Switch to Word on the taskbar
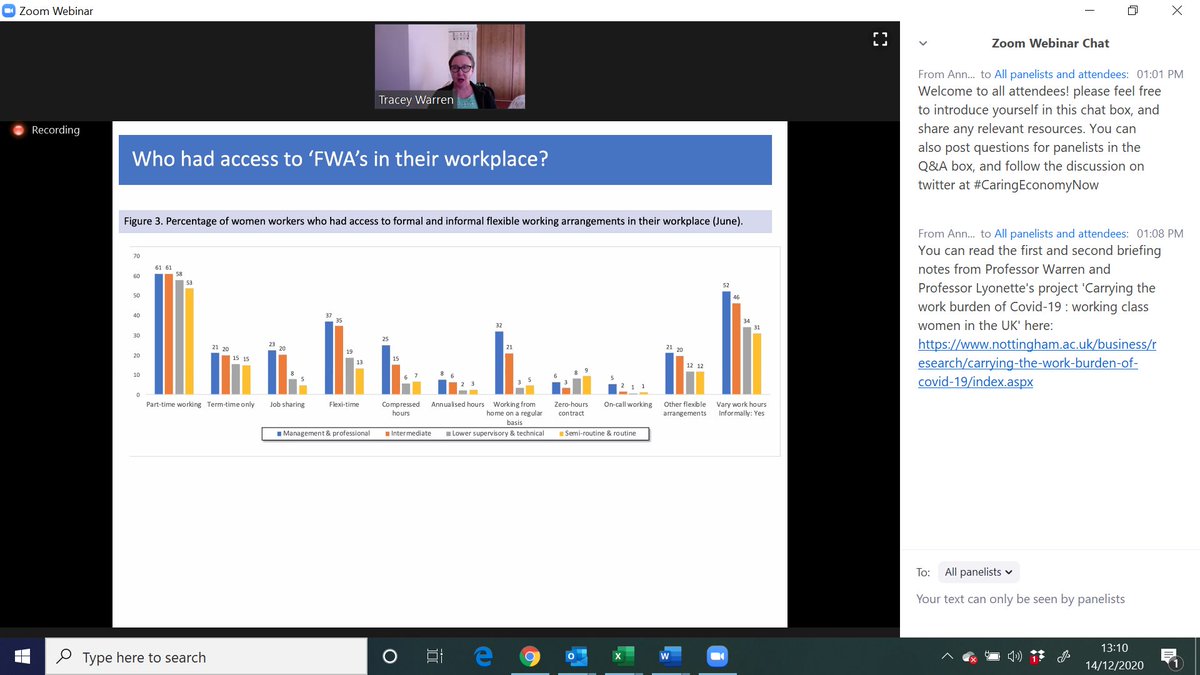This screenshot has width=1200, height=675. [668, 657]
